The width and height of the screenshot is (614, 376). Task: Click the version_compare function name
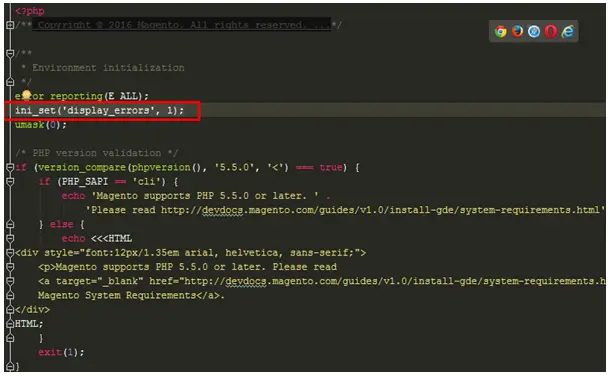(82, 167)
